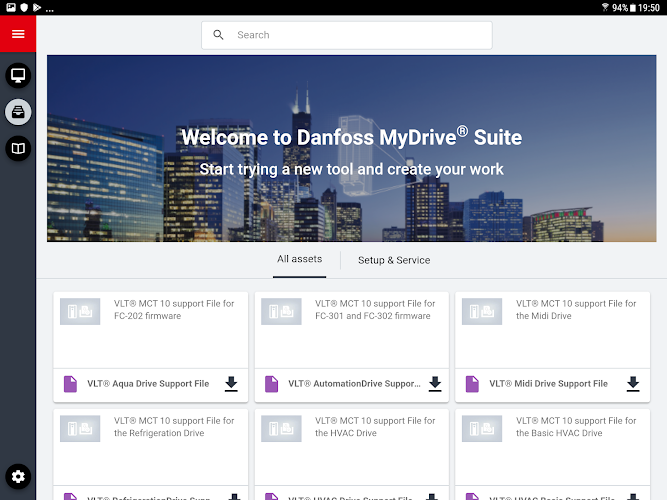The height and width of the screenshot is (500, 667).
Task: Open the book/documentation sidebar icon
Action: 18,148
